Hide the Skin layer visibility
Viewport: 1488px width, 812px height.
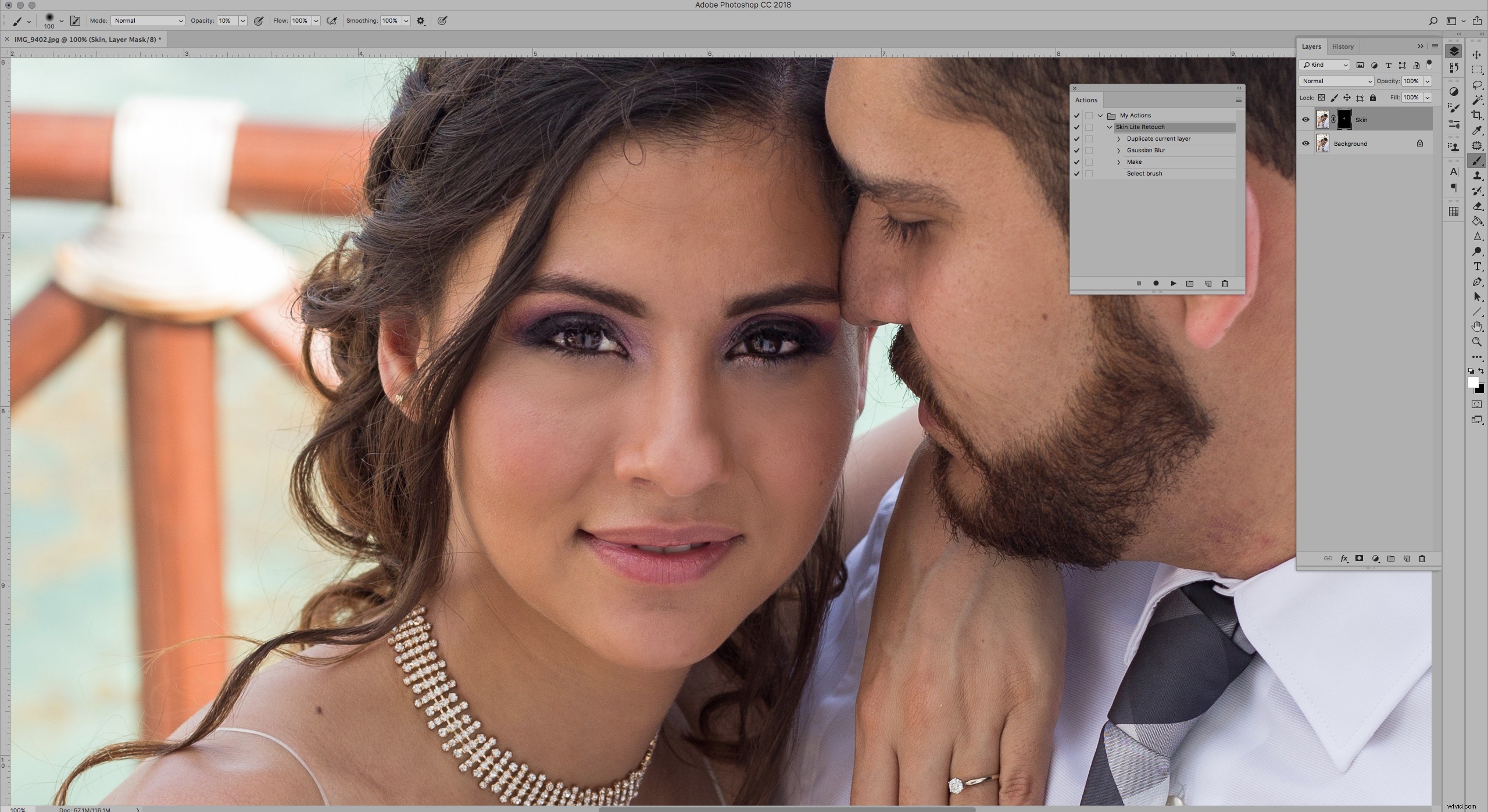[x=1305, y=119]
